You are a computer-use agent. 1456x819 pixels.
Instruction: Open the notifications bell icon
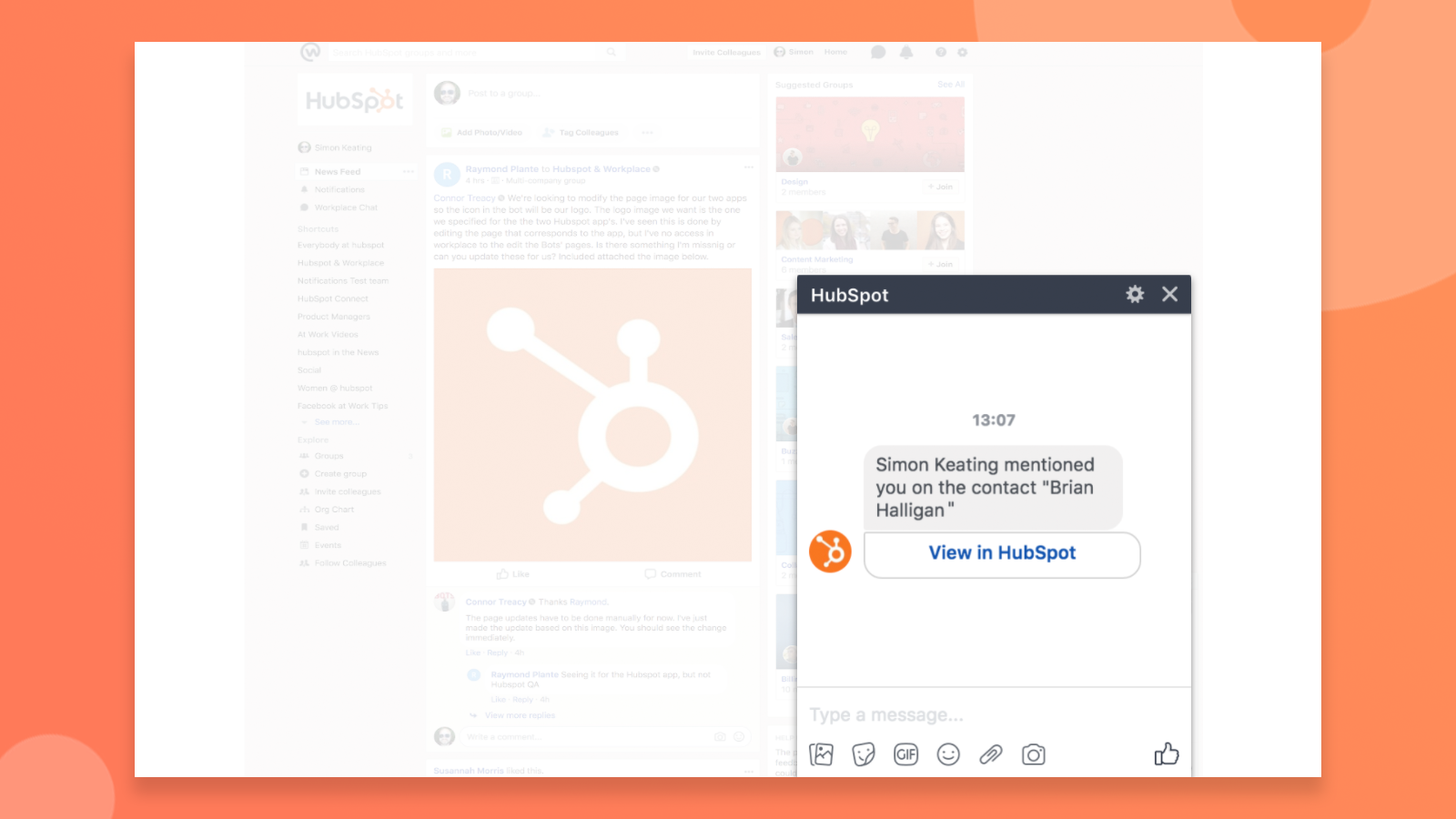[x=905, y=52]
